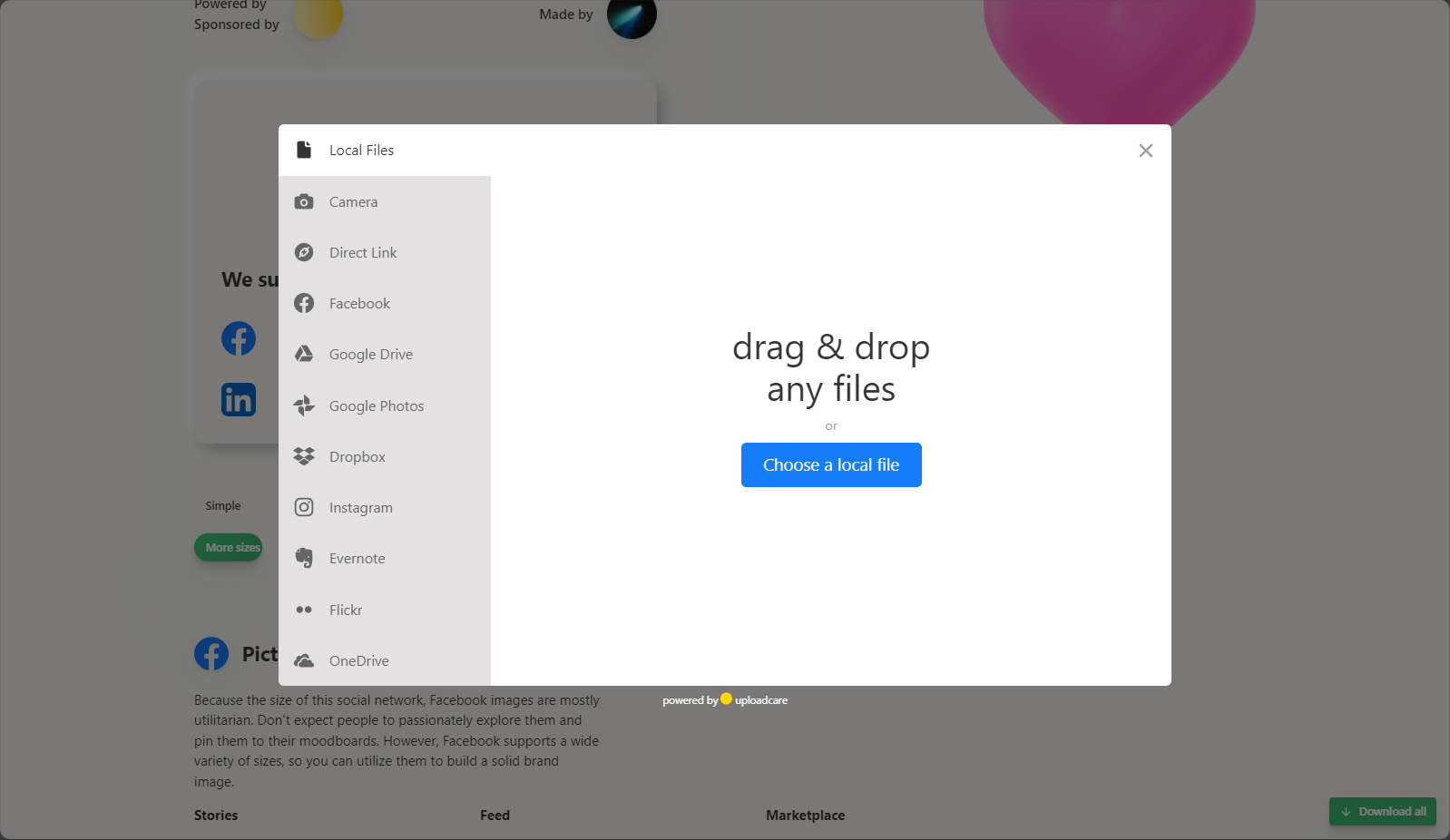Image resolution: width=1450 pixels, height=840 pixels.
Task: Click the Google Photos pinwheel icon
Action: (x=304, y=405)
